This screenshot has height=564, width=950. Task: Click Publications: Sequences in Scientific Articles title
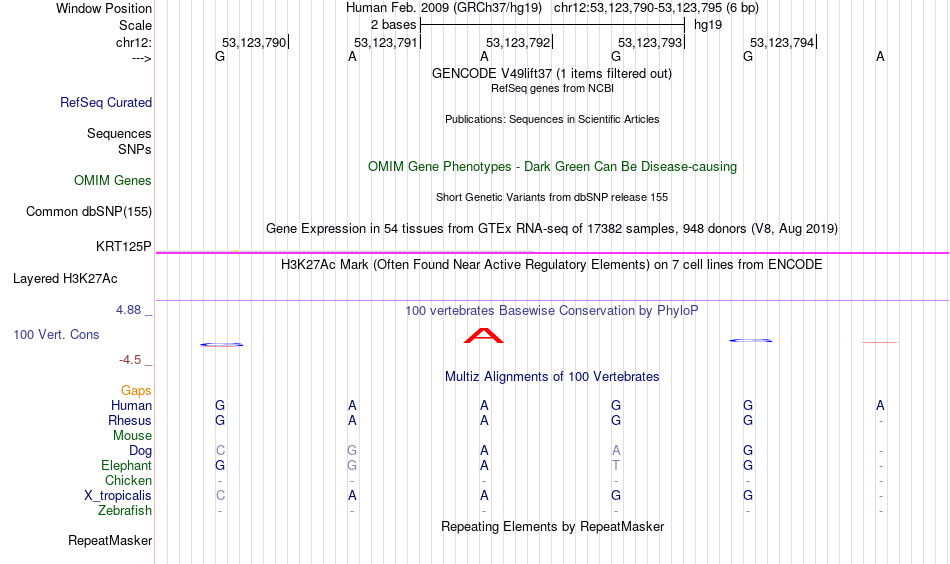pyautogui.click(x=552, y=119)
